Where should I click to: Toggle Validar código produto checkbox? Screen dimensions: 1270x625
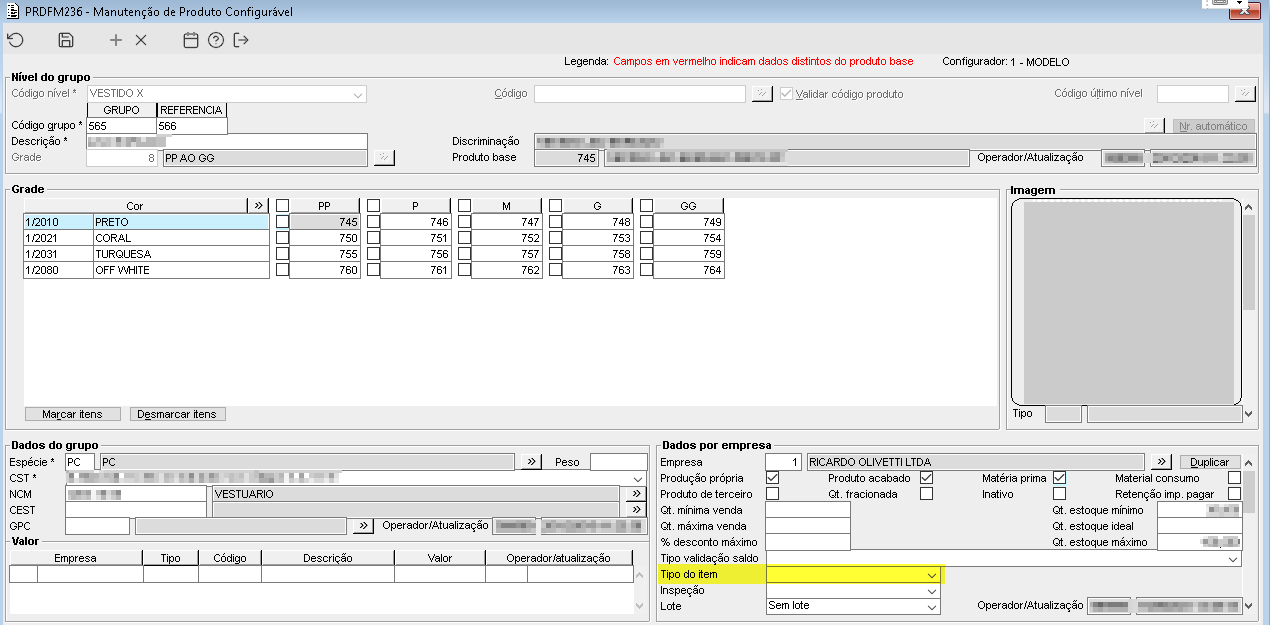coord(788,94)
